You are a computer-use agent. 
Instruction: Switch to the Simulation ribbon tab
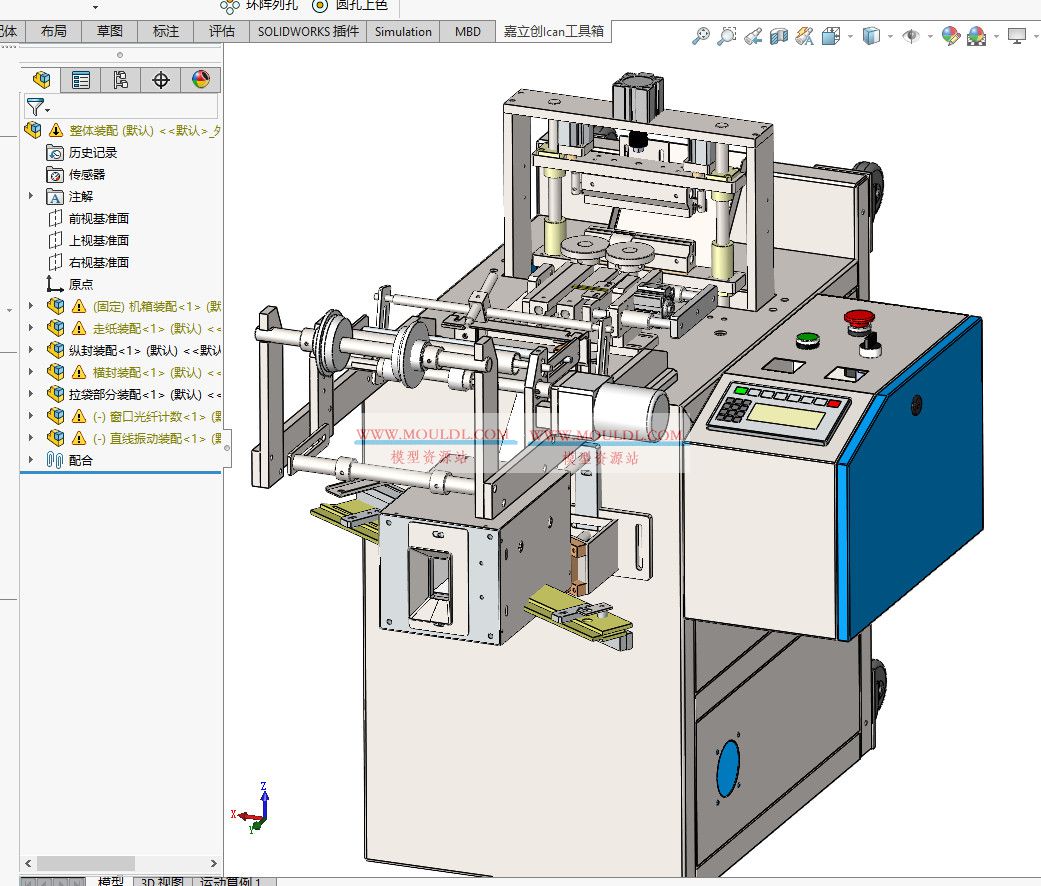[x=402, y=31]
